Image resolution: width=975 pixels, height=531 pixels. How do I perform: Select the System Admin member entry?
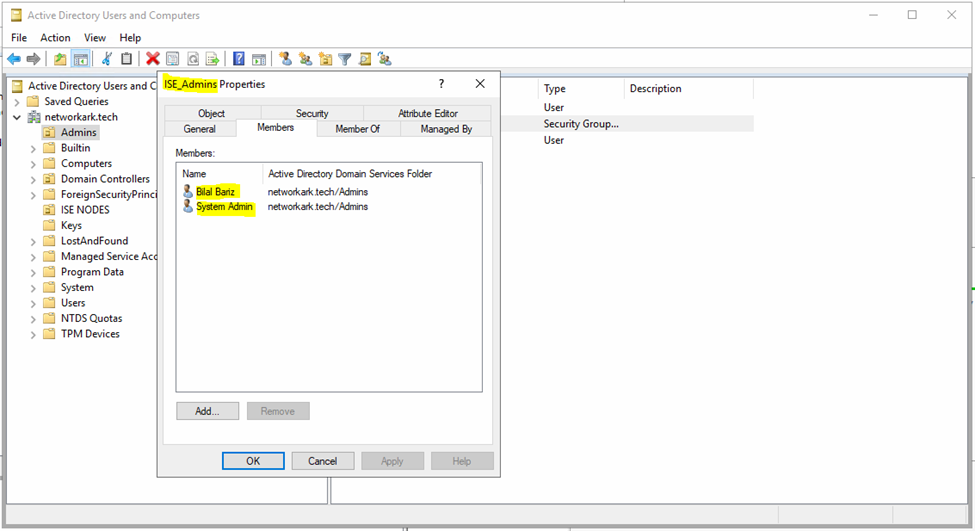(224, 207)
